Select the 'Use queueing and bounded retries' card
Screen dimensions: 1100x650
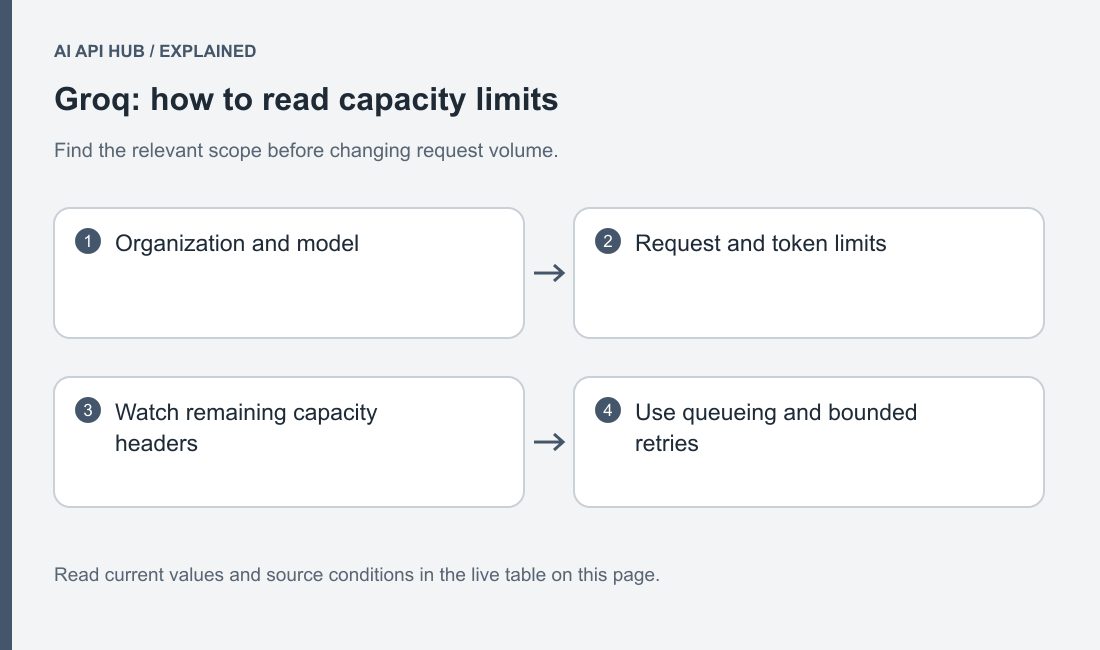(x=809, y=442)
